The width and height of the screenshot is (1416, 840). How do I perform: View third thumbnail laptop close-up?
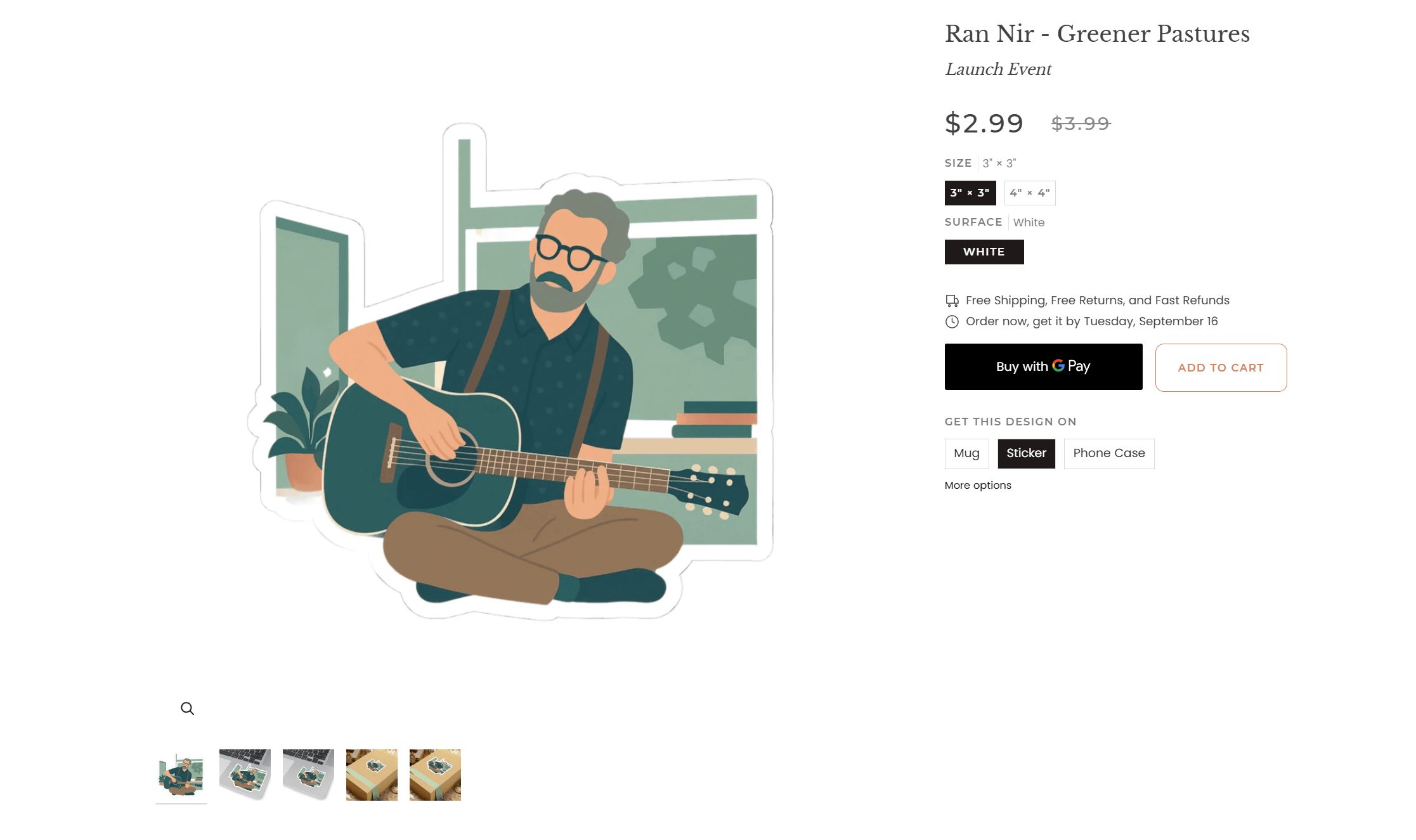pos(308,775)
